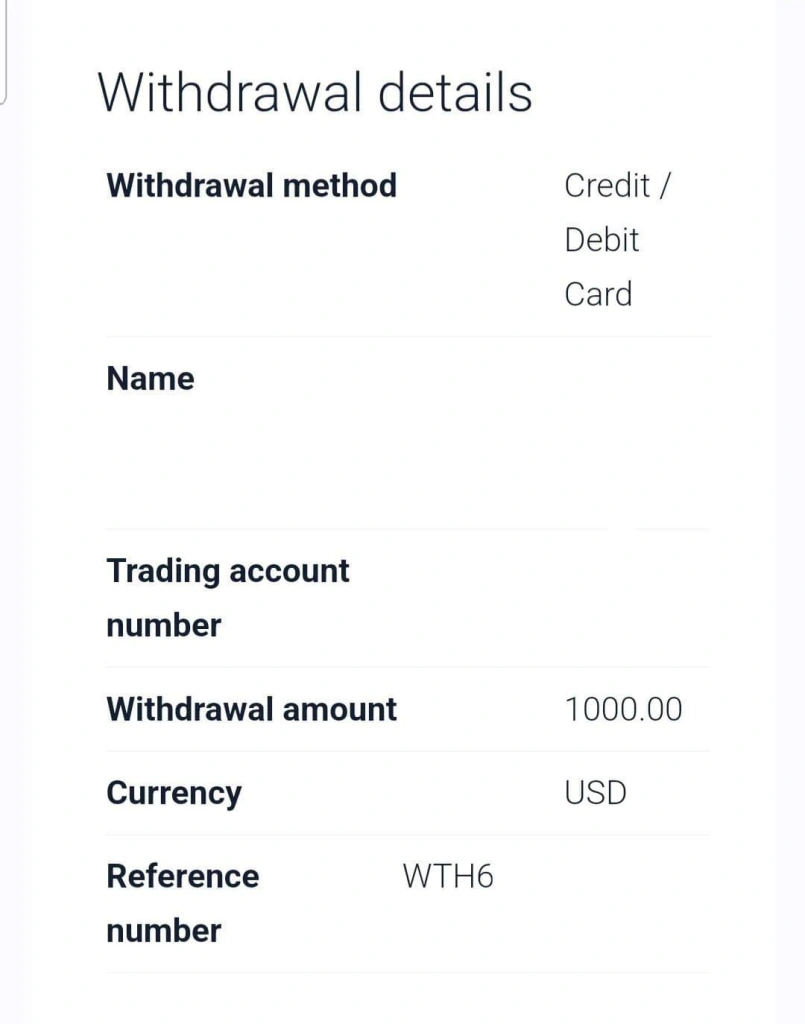
Task: Select the Name field label
Action: (150, 379)
